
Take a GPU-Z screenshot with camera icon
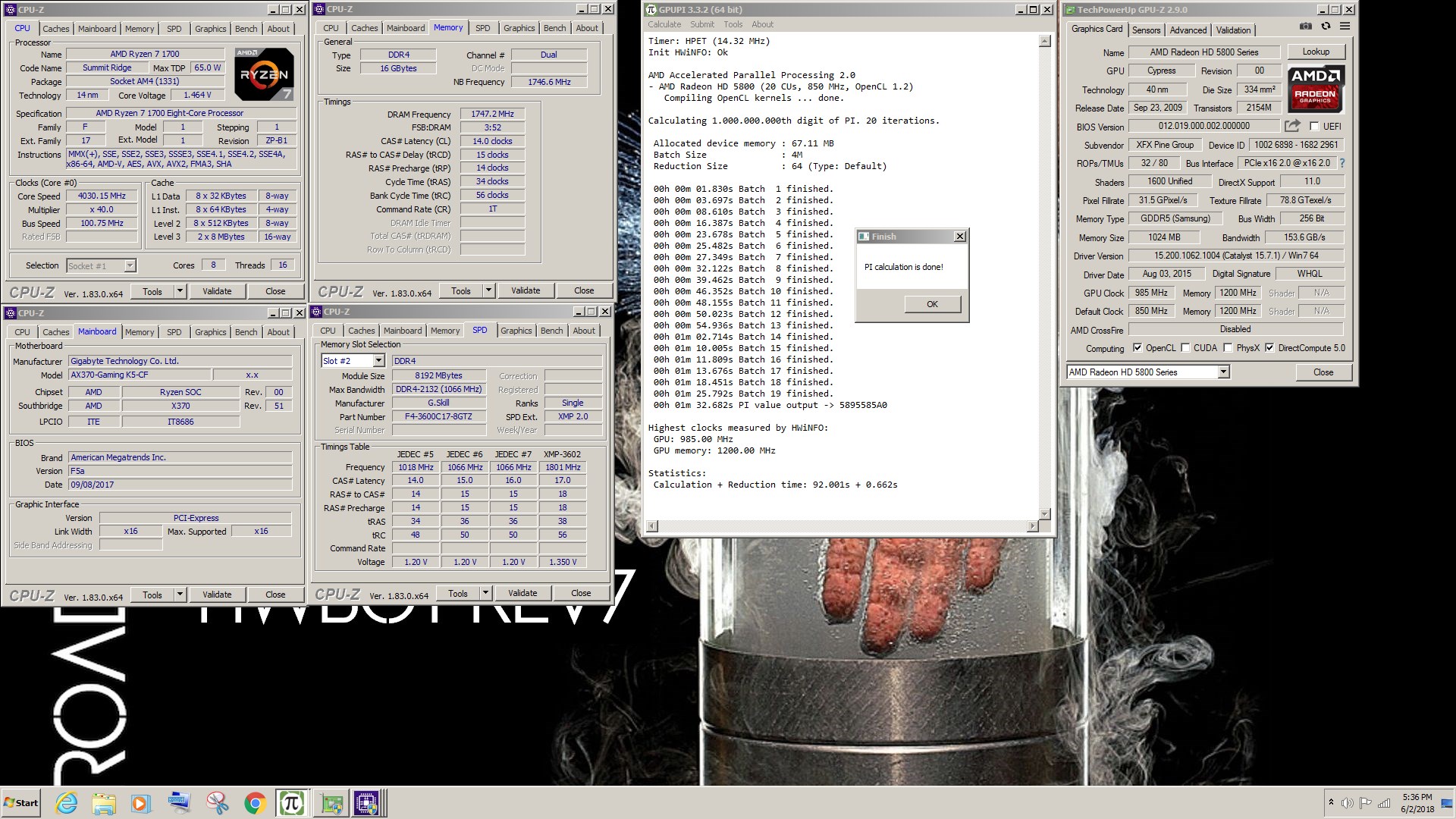point(1305,26)
